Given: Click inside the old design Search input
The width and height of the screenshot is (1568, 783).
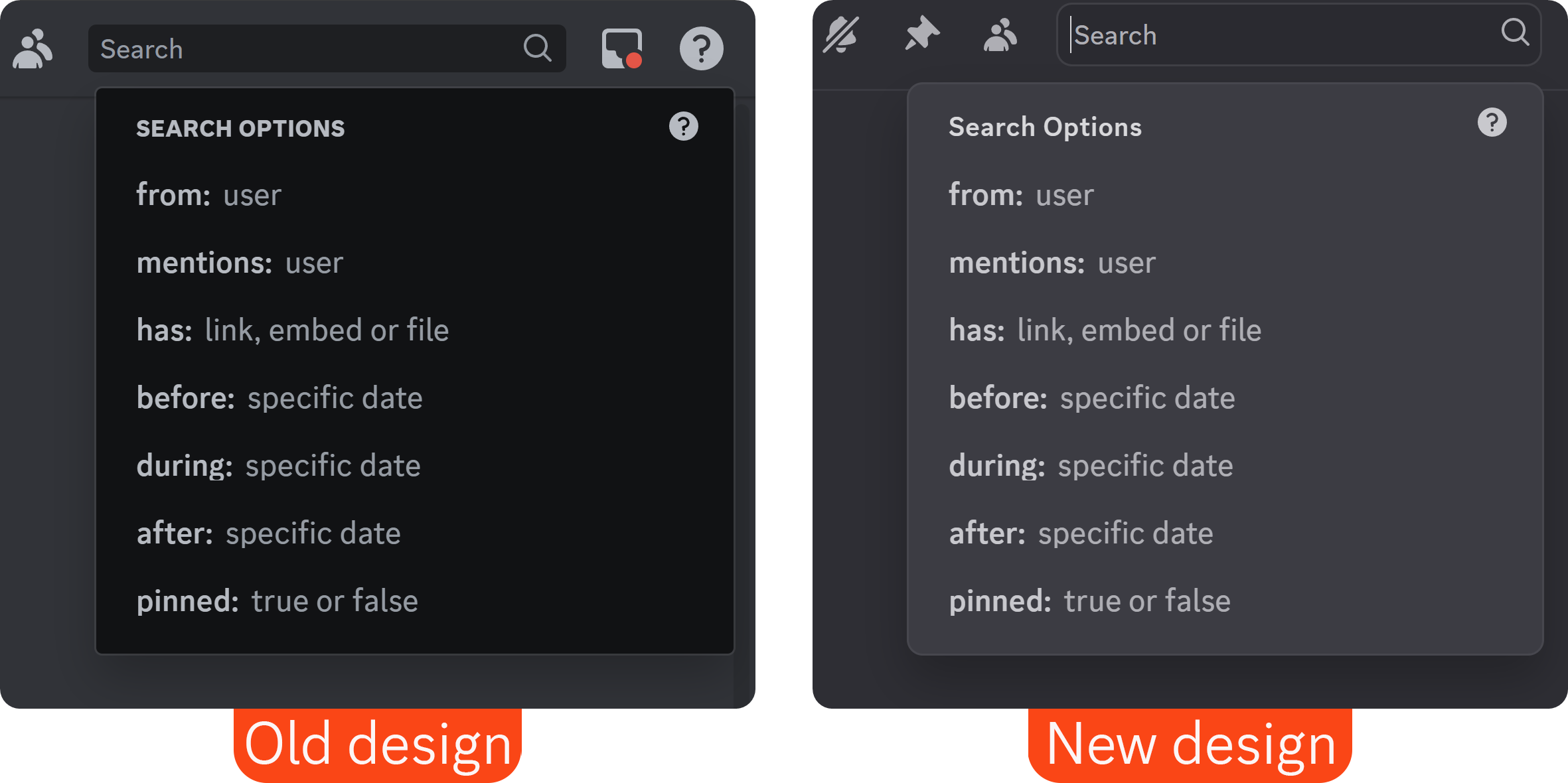Looking at the screenshot, I should 266,48.
